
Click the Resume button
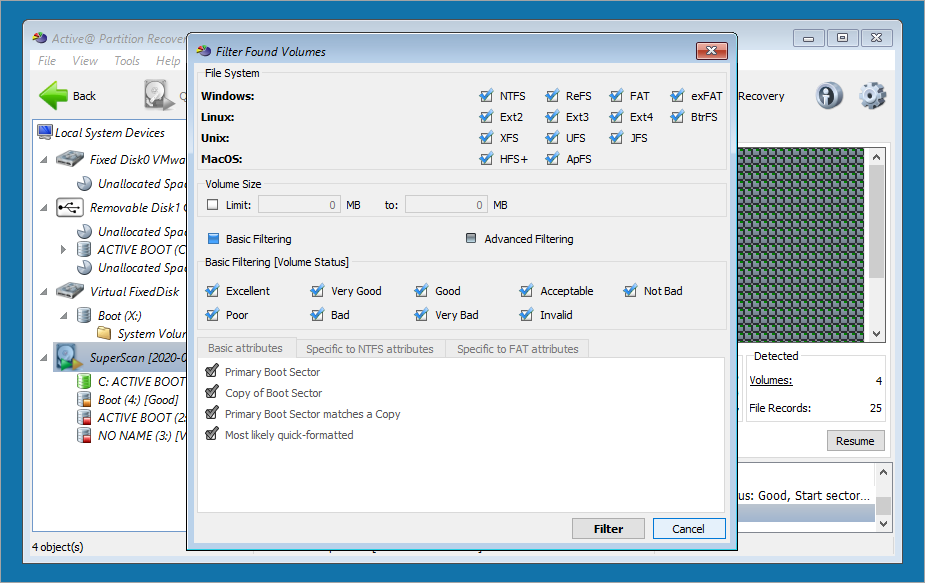(855, 441)
